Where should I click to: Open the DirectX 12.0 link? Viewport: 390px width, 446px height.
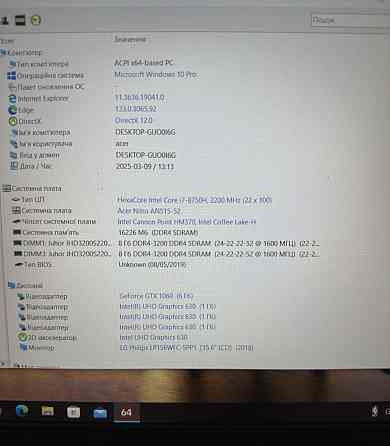(133, 120)
